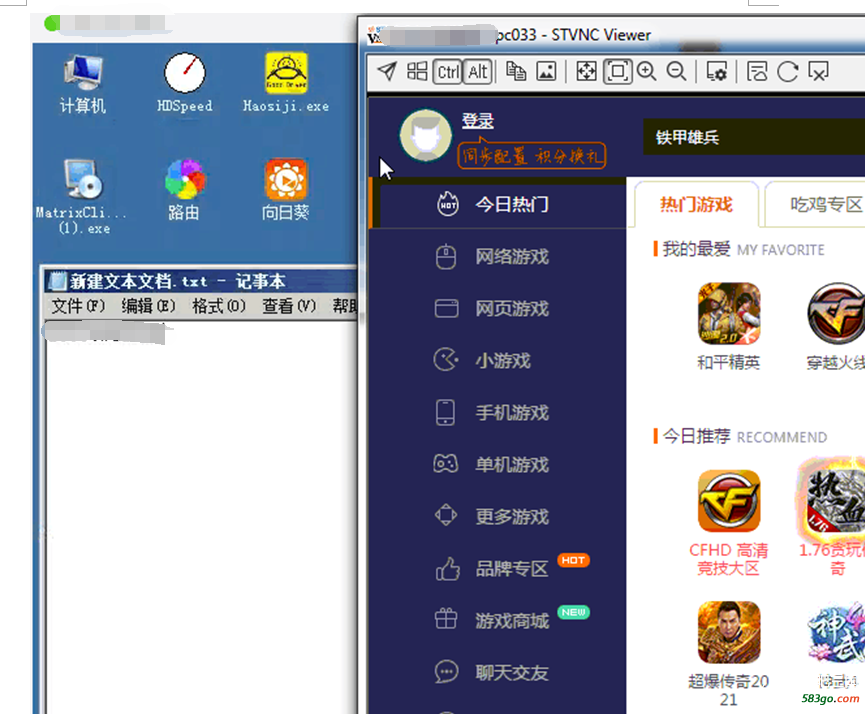This screenshot has height=714, width=865.
Task: Open the VNC connection settings icon
Action: click(716, 71)
